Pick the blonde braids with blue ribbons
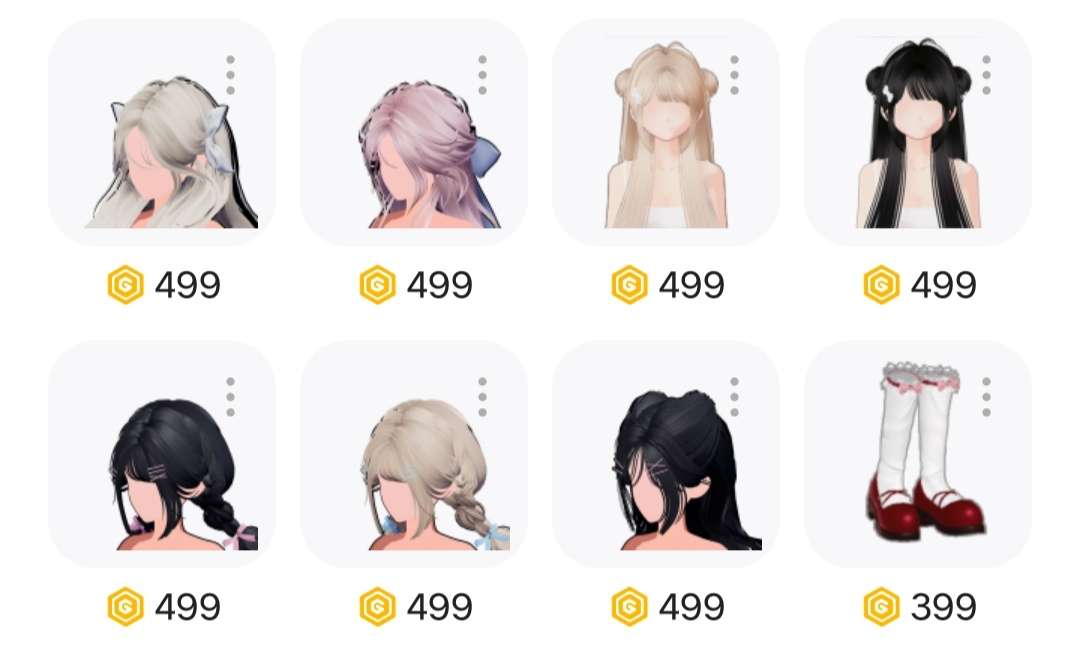The width and height of the screenshot is (1080, 650). tap(414, 454)
